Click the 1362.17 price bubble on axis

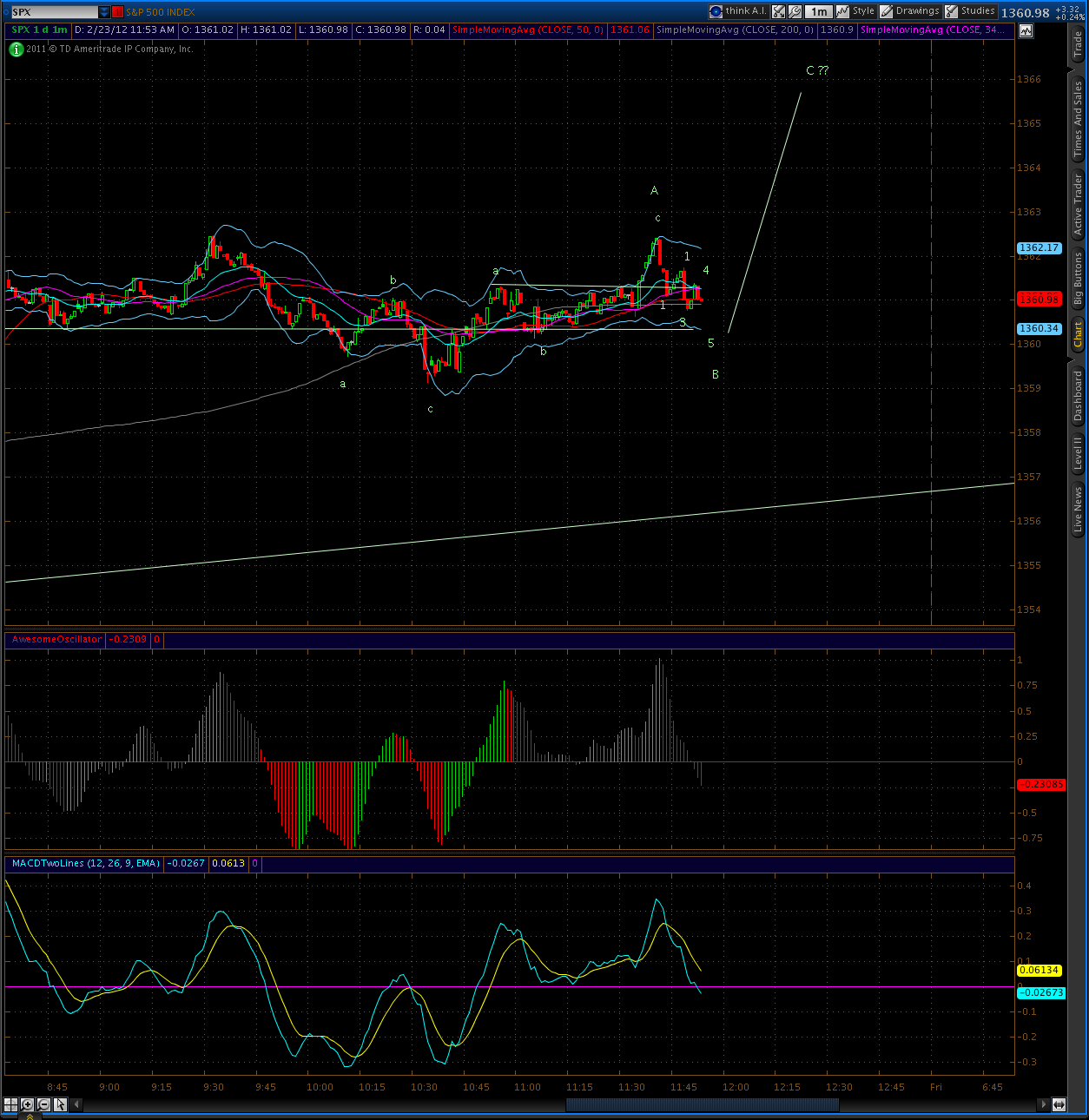[1039, 247]
